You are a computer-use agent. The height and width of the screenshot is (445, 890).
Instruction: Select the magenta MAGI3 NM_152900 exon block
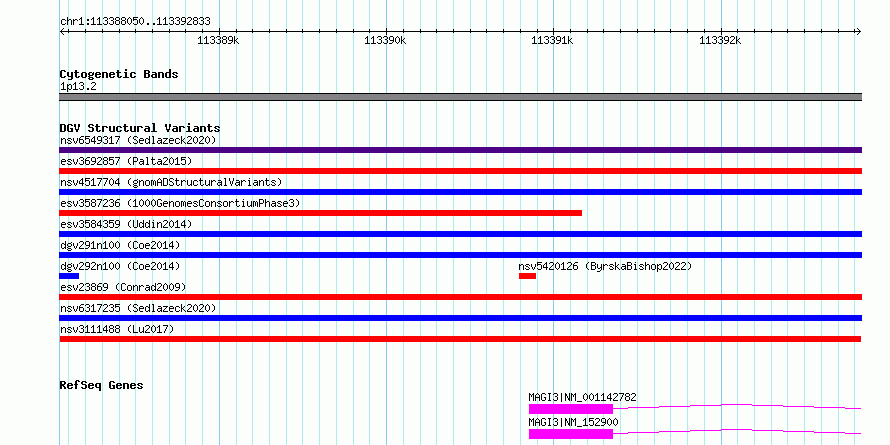[571, 434]
